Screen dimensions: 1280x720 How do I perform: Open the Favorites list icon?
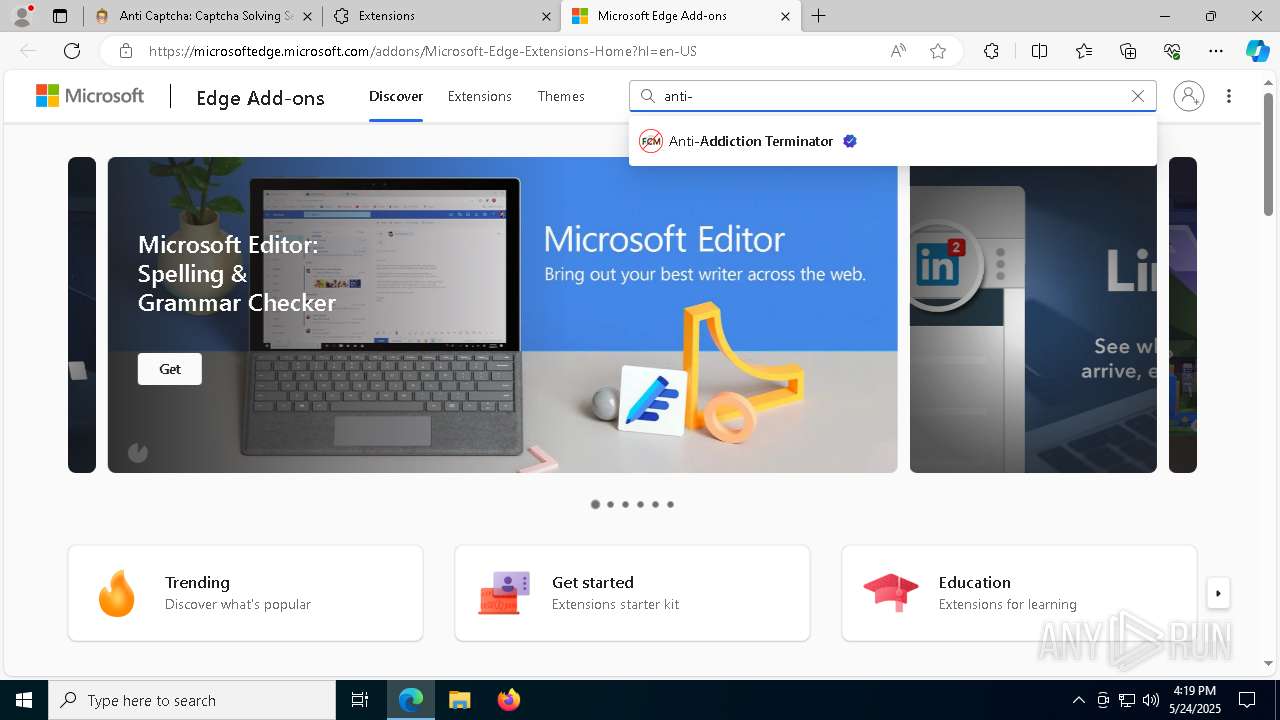pyautogui.click(x=1084, y=51)
